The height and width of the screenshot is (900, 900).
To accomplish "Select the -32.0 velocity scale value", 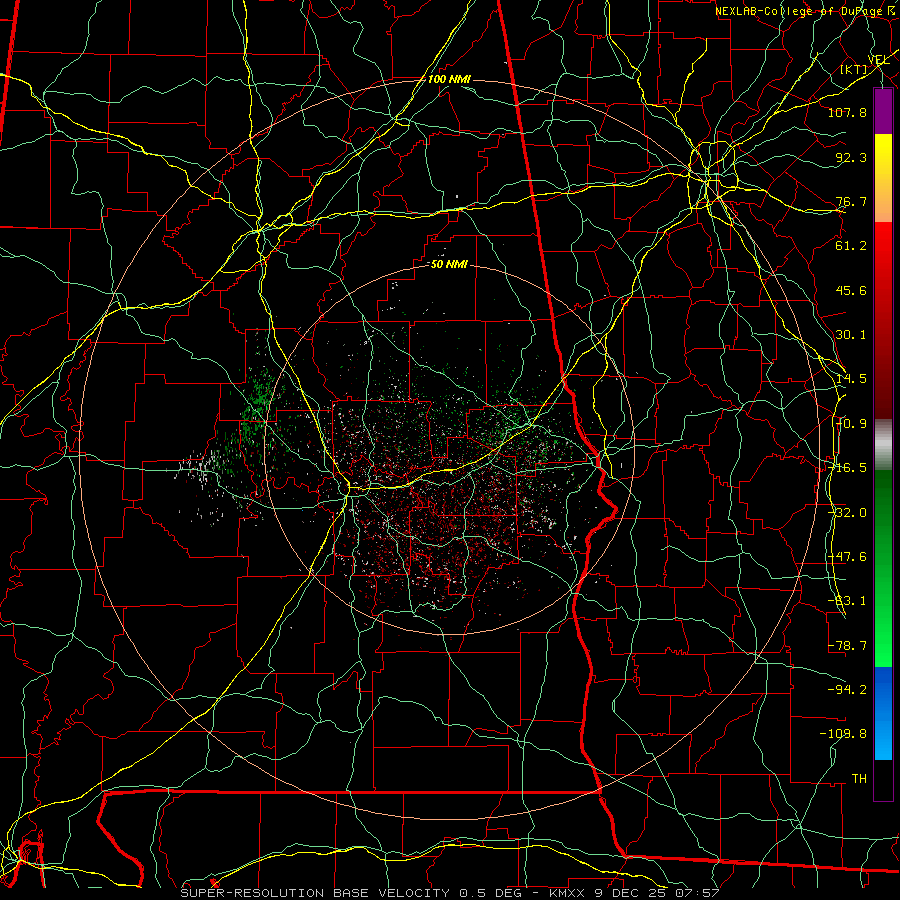I will point(847,513).
